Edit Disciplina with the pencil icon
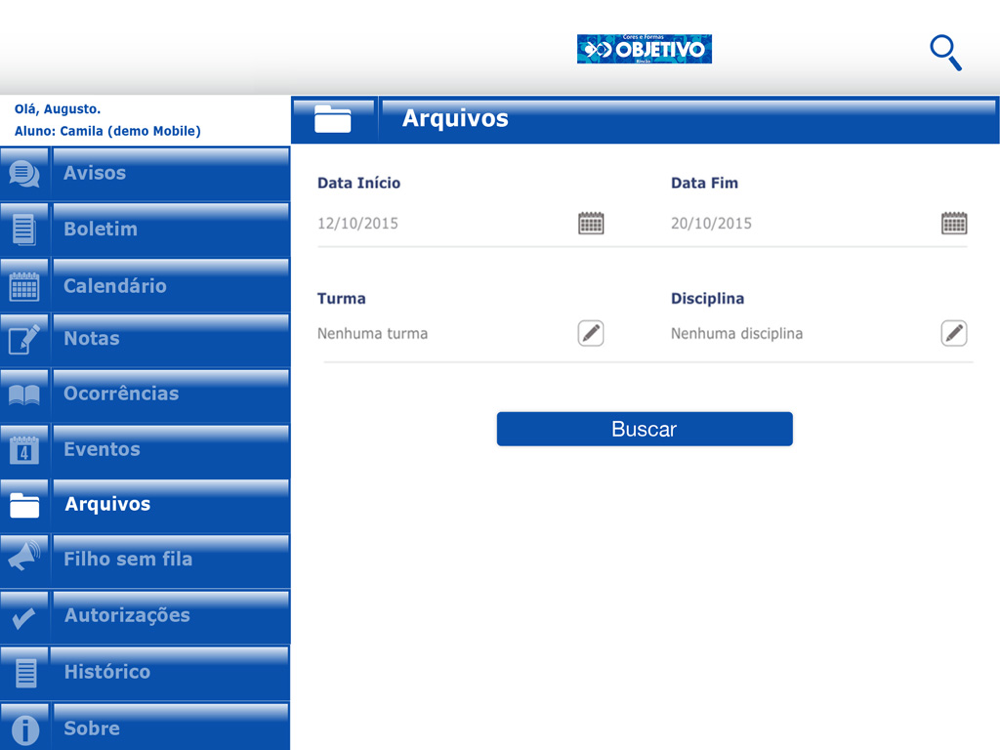Image resolution: width=1000 pixels, height=750 pixels. coord(954,334)
